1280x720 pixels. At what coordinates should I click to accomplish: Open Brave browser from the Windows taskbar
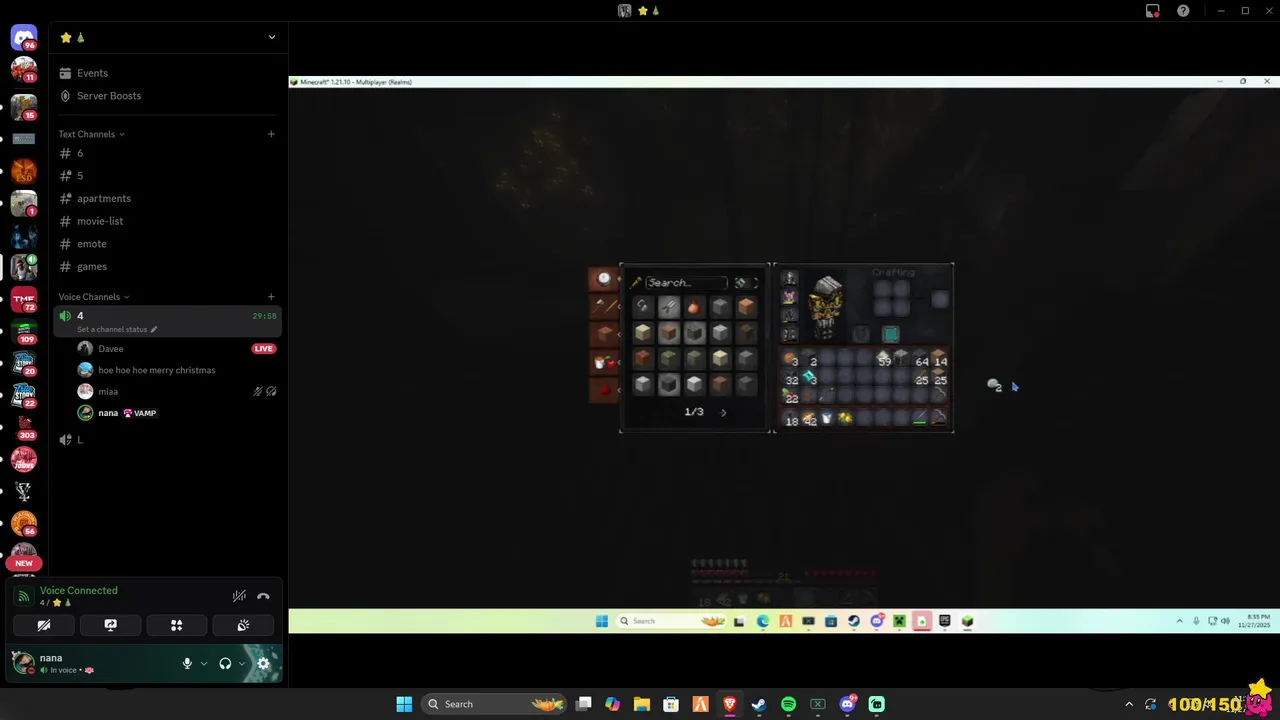point(729,704)
